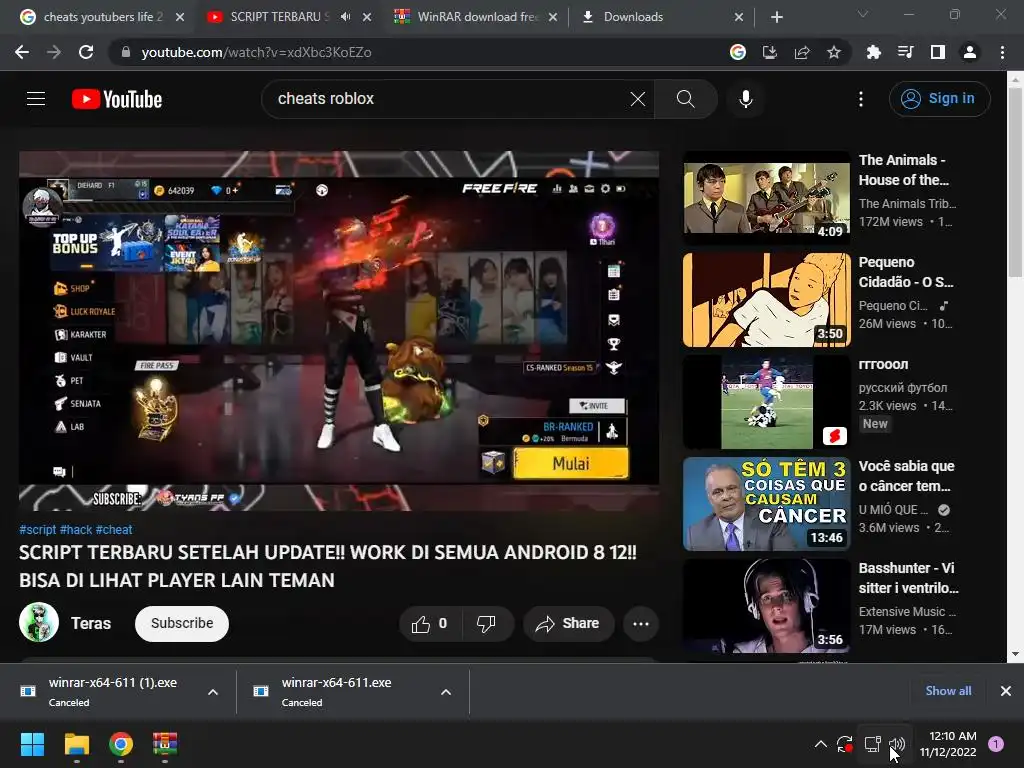1024x768 pixels.
Task: Open Chrome tab search chevron
Action: point(863,14)
